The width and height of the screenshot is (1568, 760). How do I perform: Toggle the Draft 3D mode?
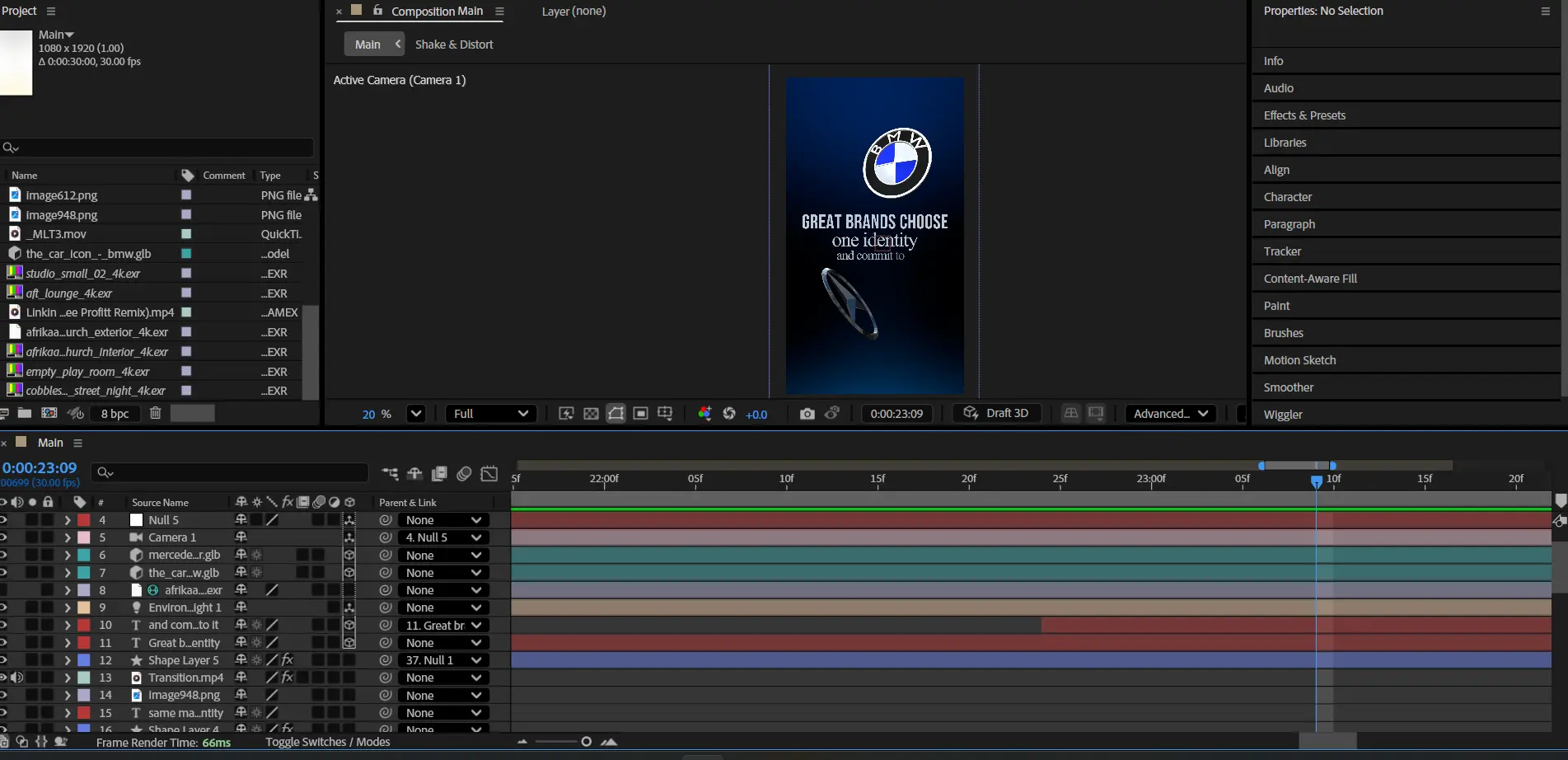996,414
